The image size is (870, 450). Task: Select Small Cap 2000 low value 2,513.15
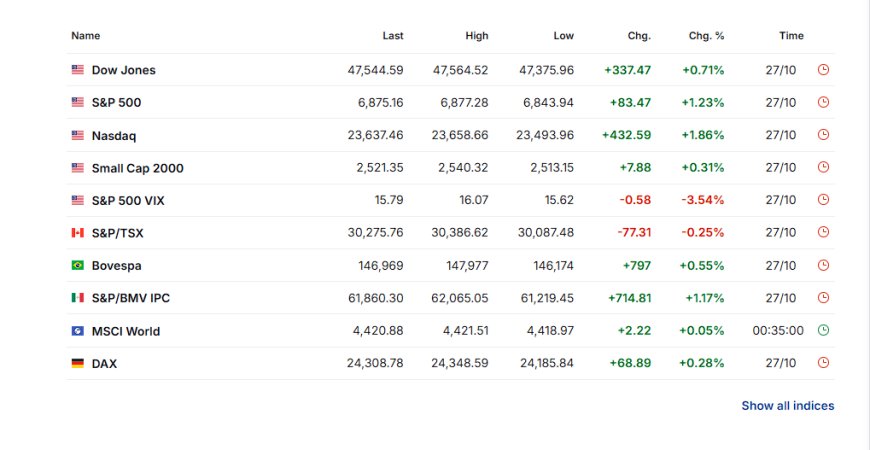tap(552, 168)
